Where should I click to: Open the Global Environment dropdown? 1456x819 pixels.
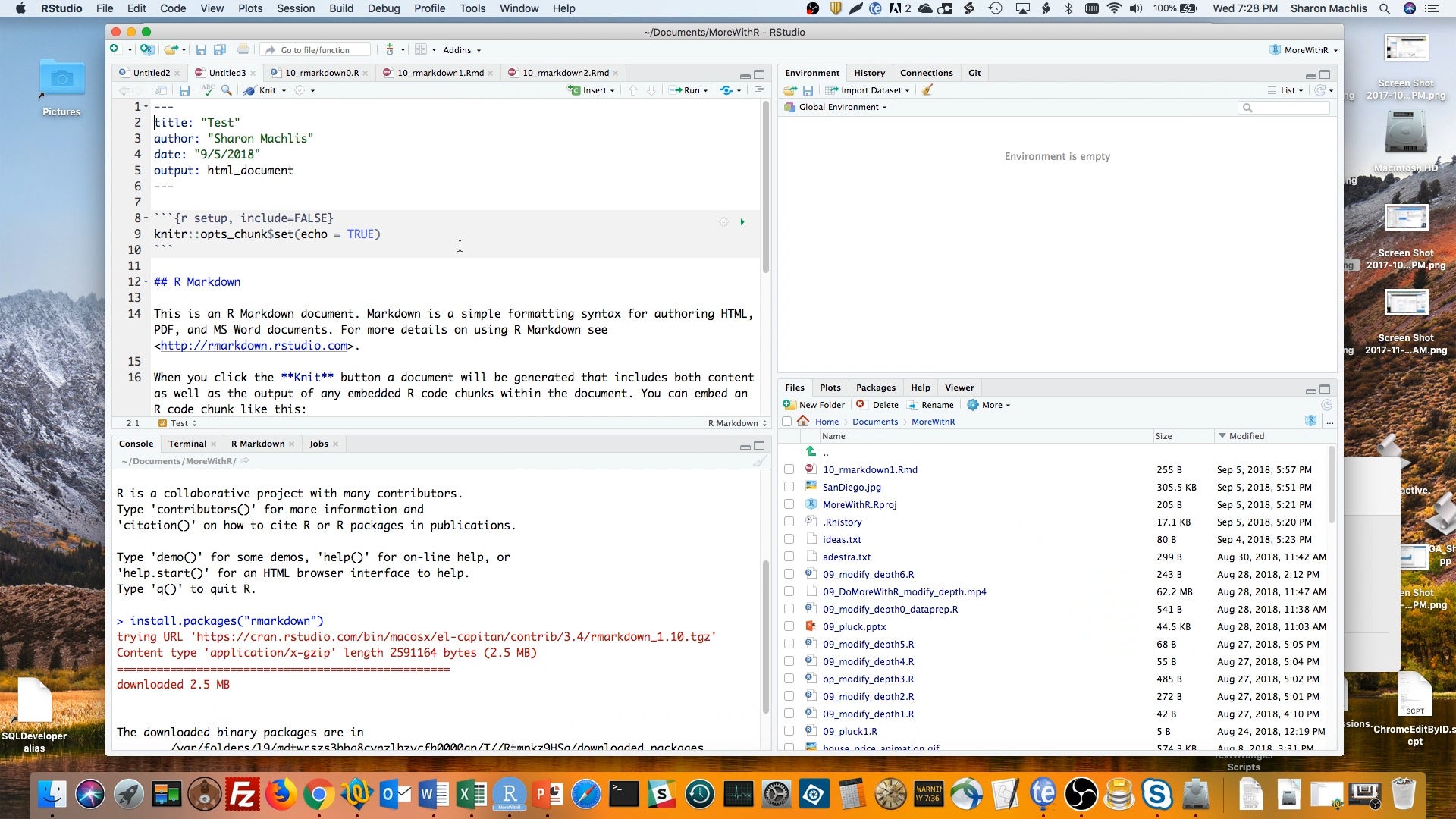pyautogui.click(x=835, y=107)
